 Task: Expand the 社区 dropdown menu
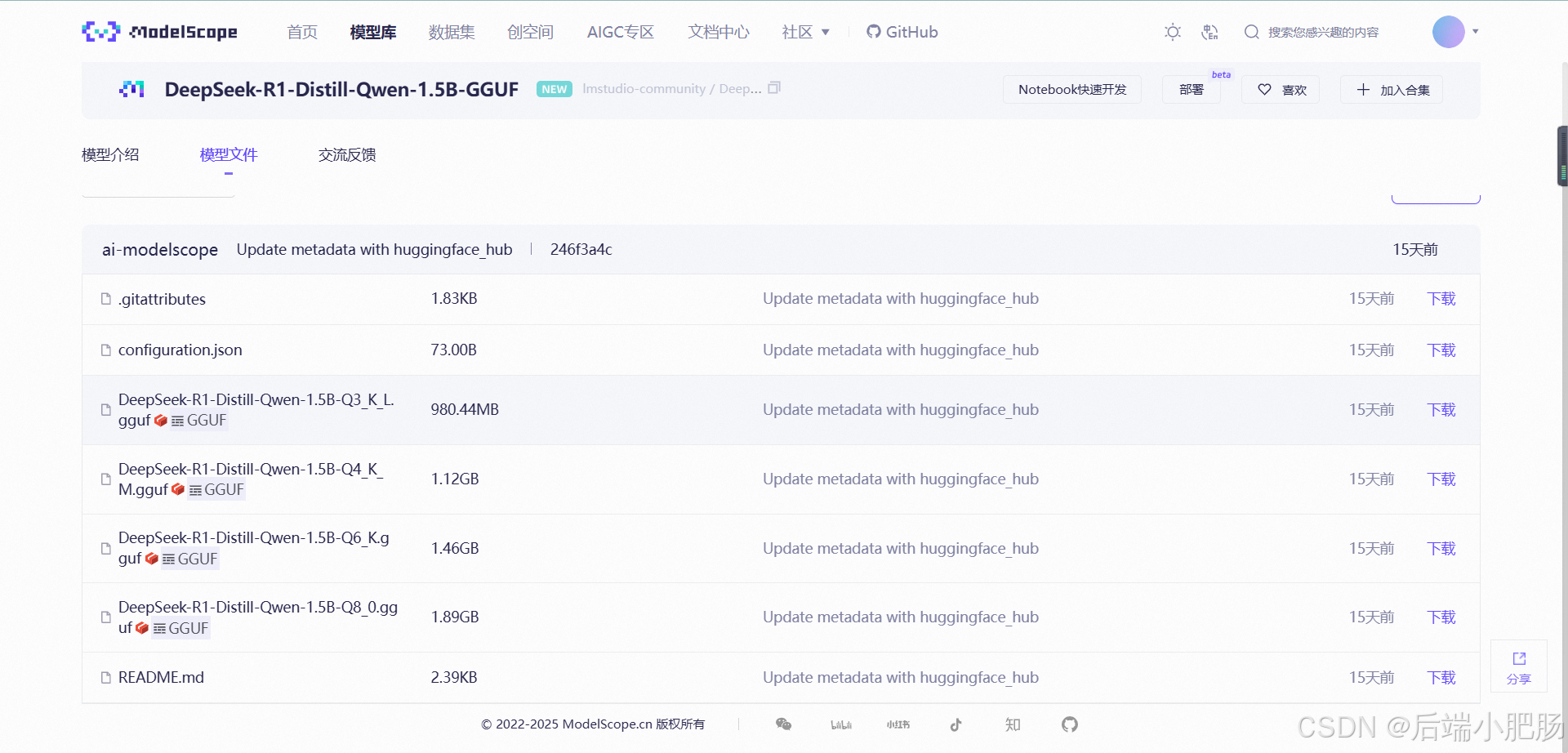805,32
